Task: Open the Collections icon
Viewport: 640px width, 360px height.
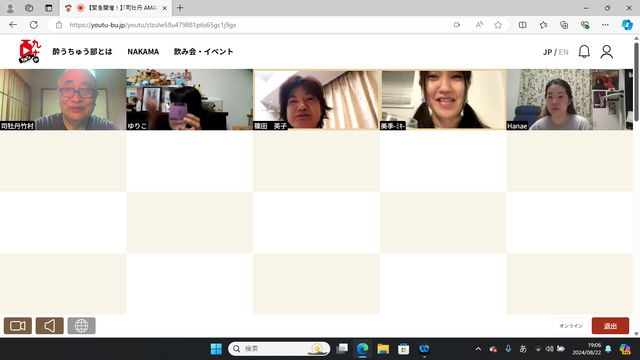Action: coord(564,25)
